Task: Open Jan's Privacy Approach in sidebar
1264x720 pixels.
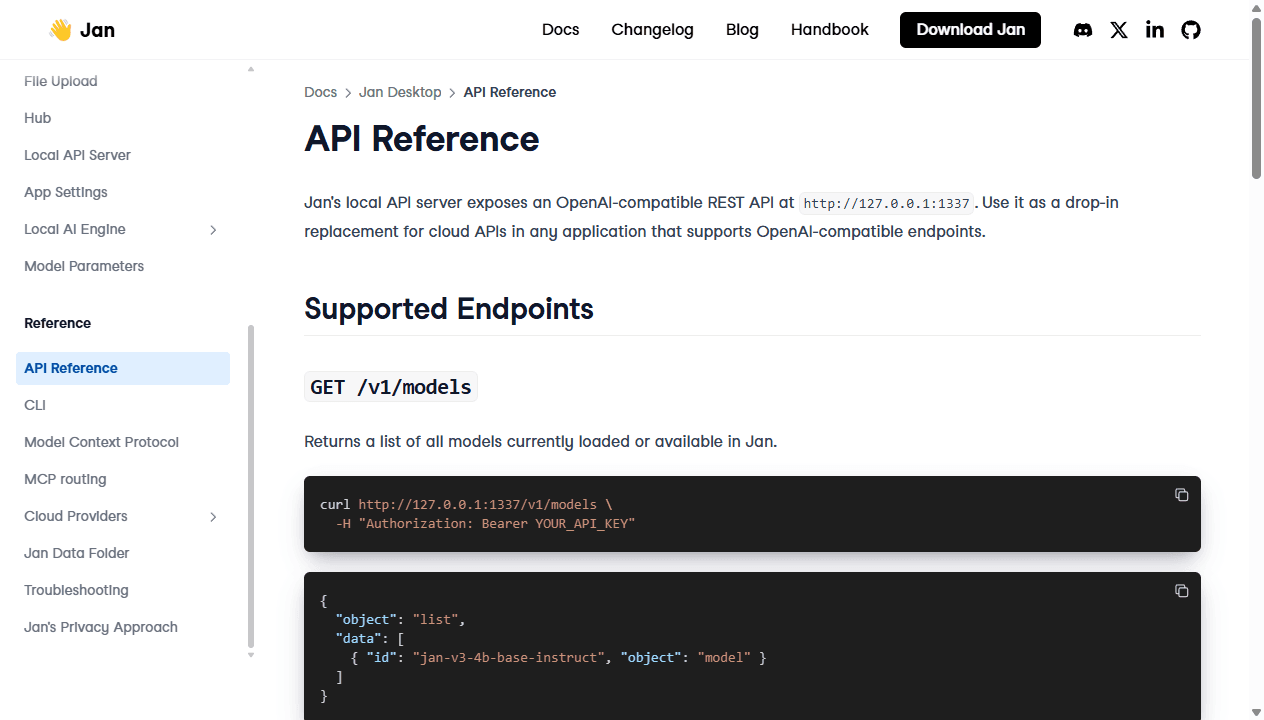Action: pos(101,627)
